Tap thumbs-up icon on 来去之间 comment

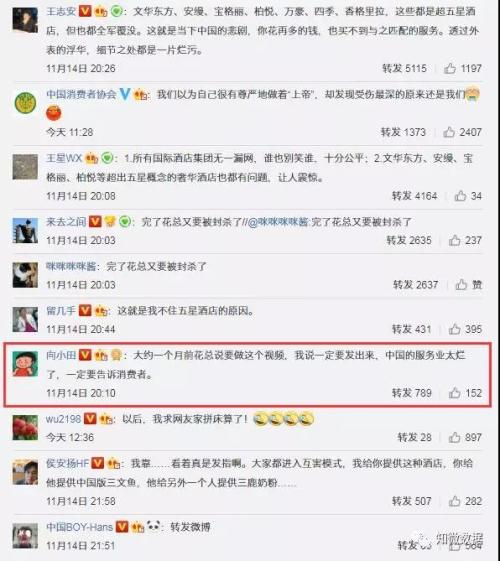[x=454, y=240]
